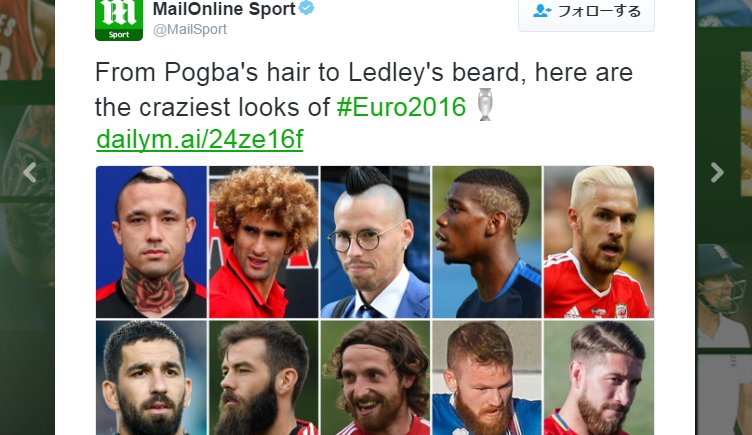Open bottom-left photo of dark-bearded man

[152, 377]
